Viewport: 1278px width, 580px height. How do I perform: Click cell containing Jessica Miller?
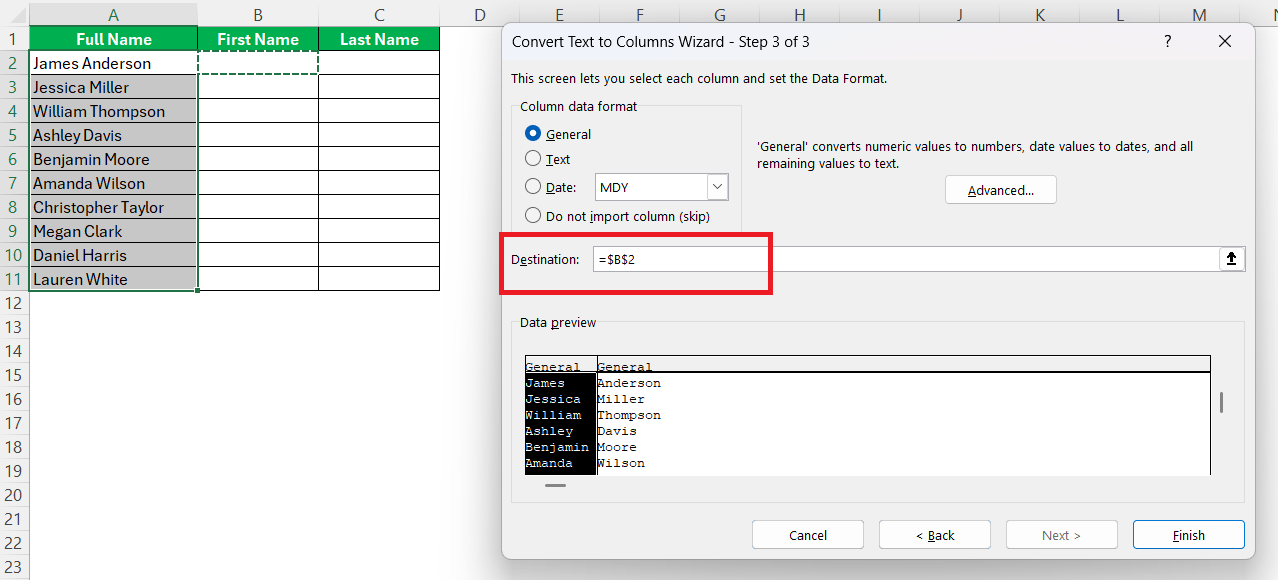point(114,87)
